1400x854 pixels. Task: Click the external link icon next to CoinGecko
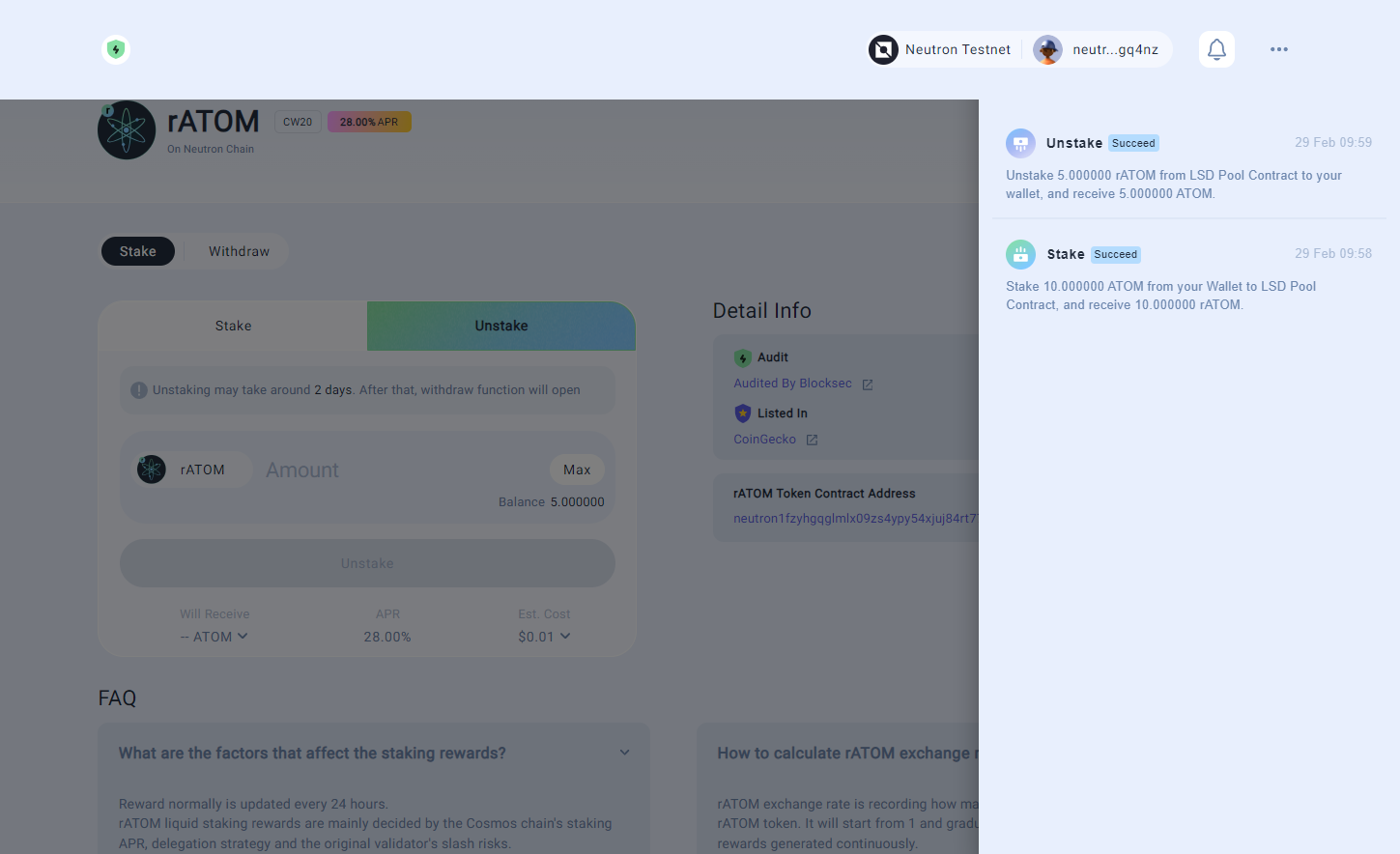[x=813, y=440]
